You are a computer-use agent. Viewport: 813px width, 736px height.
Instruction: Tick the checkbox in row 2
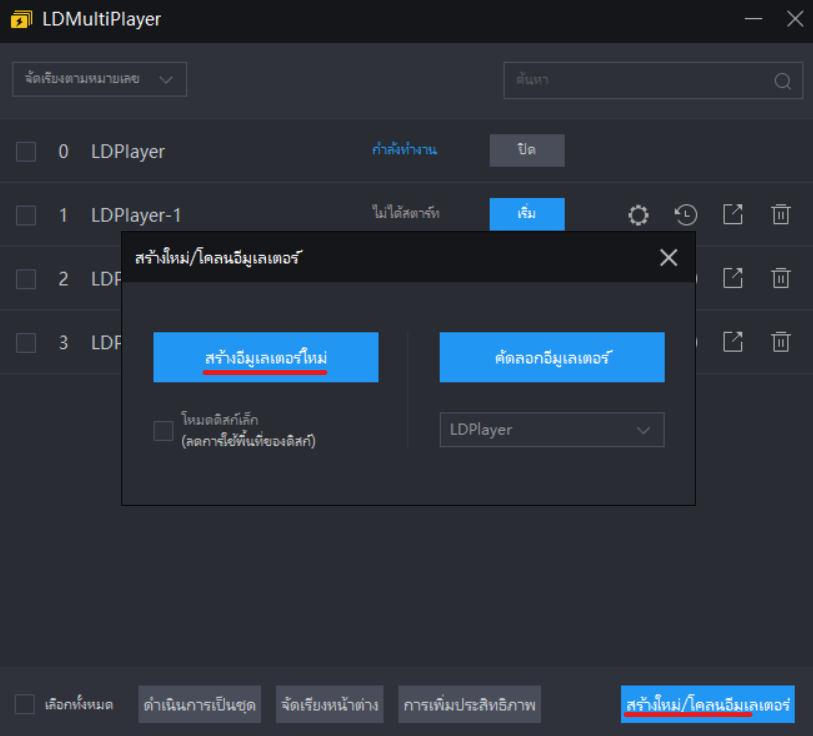click(x=26, y=279)
